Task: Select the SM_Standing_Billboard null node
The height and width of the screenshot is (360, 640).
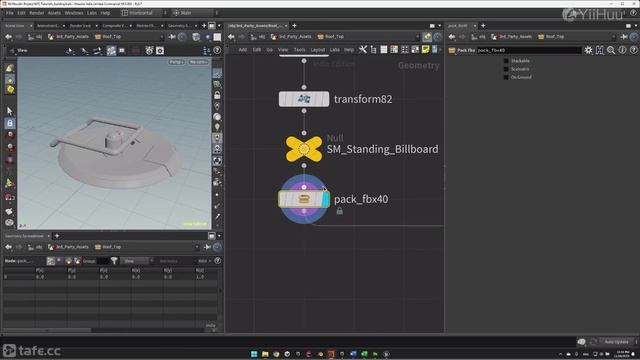Action: (304, 149)
